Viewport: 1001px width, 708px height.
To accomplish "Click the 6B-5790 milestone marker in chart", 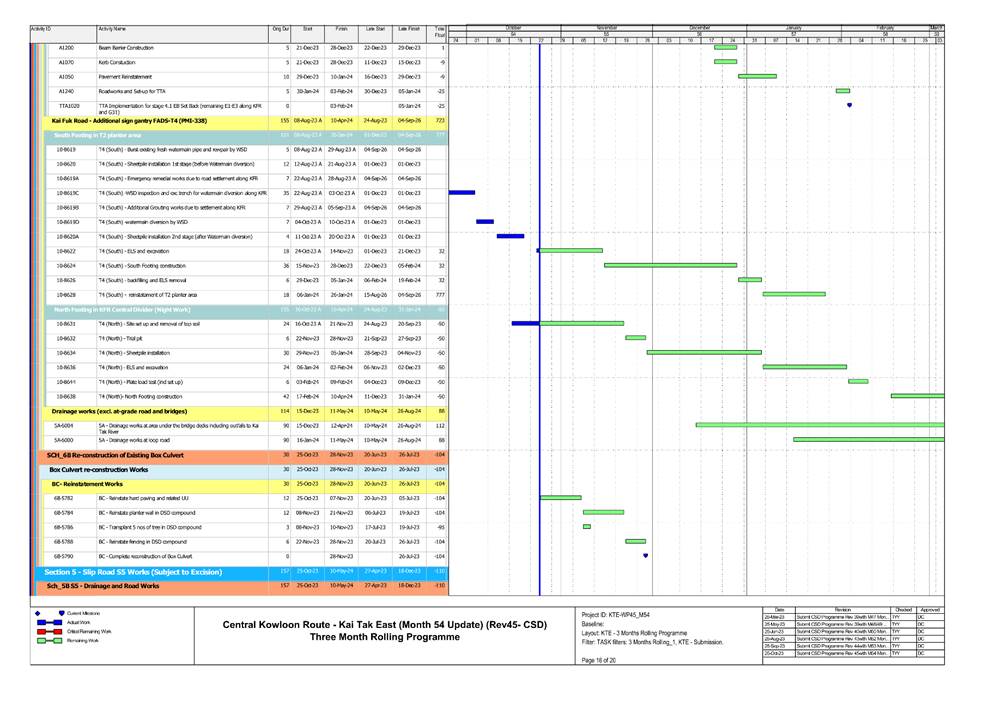I will coord(645,556).
